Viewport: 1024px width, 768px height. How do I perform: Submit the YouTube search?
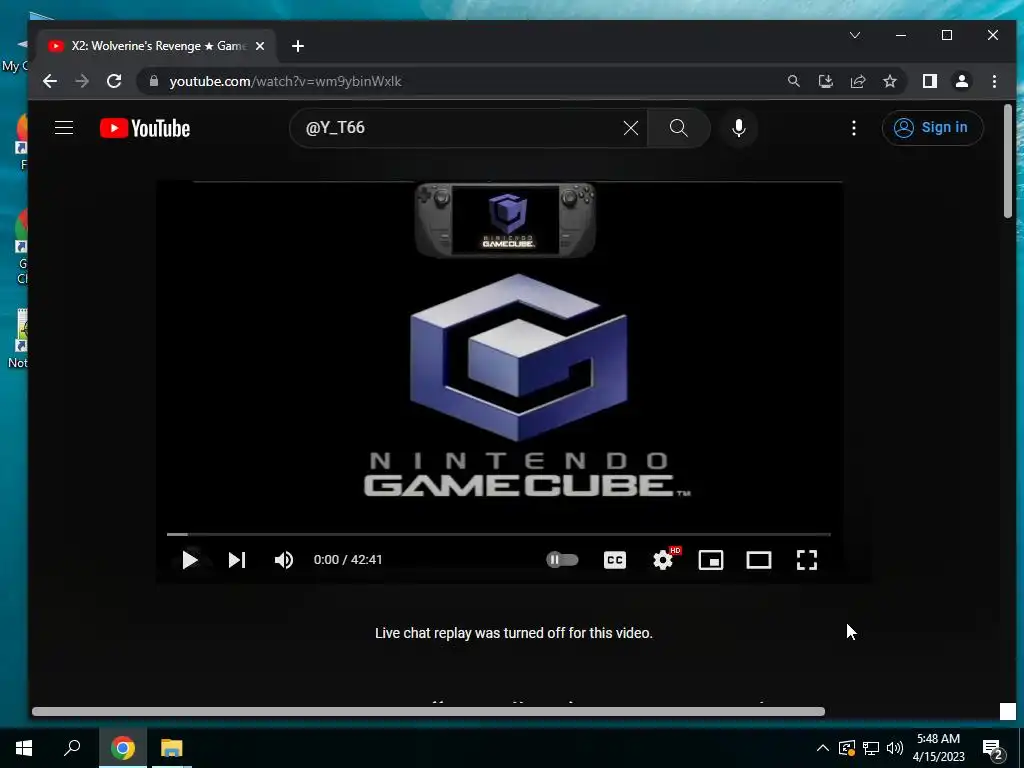pos(679,128)
